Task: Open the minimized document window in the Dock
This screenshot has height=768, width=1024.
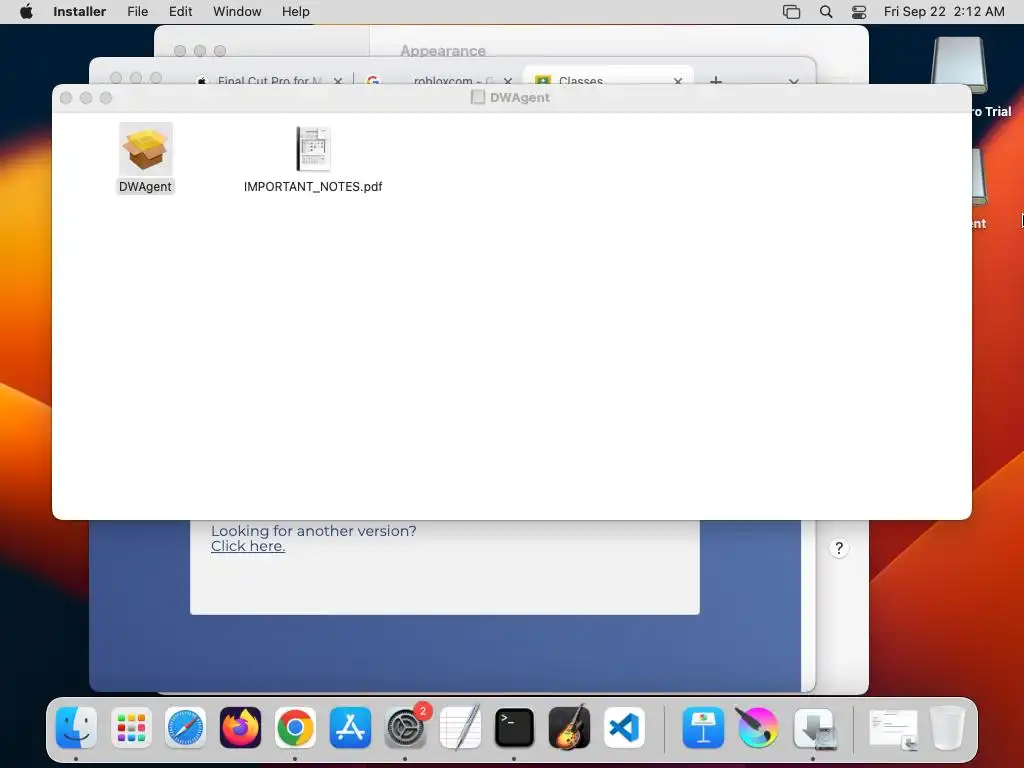Action: 893,729
